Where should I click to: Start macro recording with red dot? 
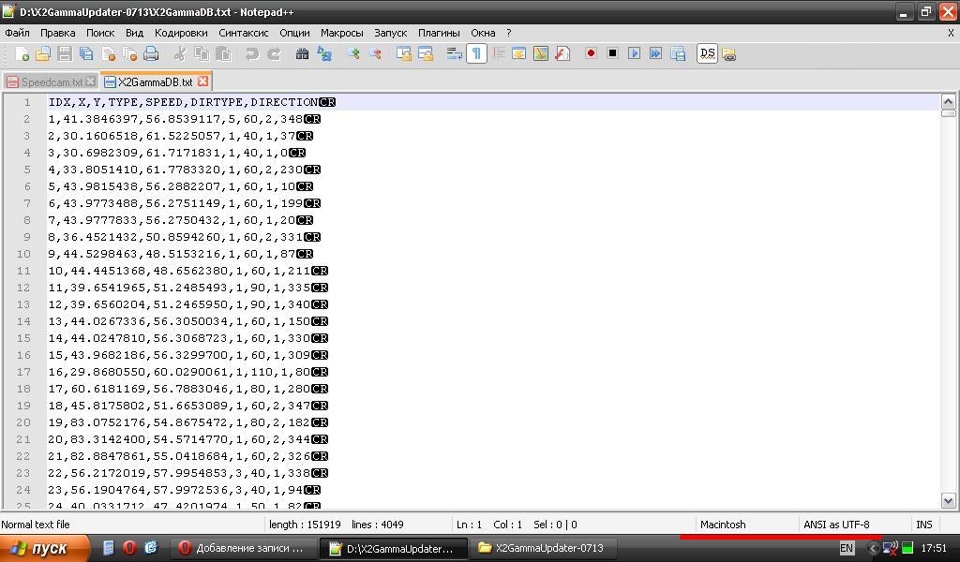591,54
